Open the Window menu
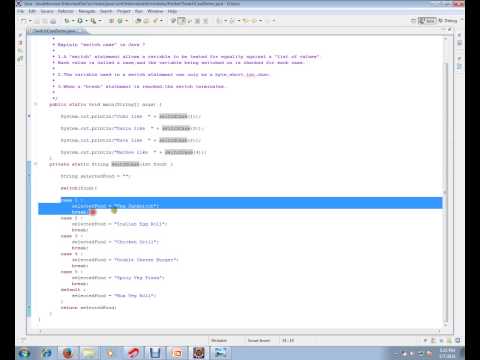 (155, 11)
